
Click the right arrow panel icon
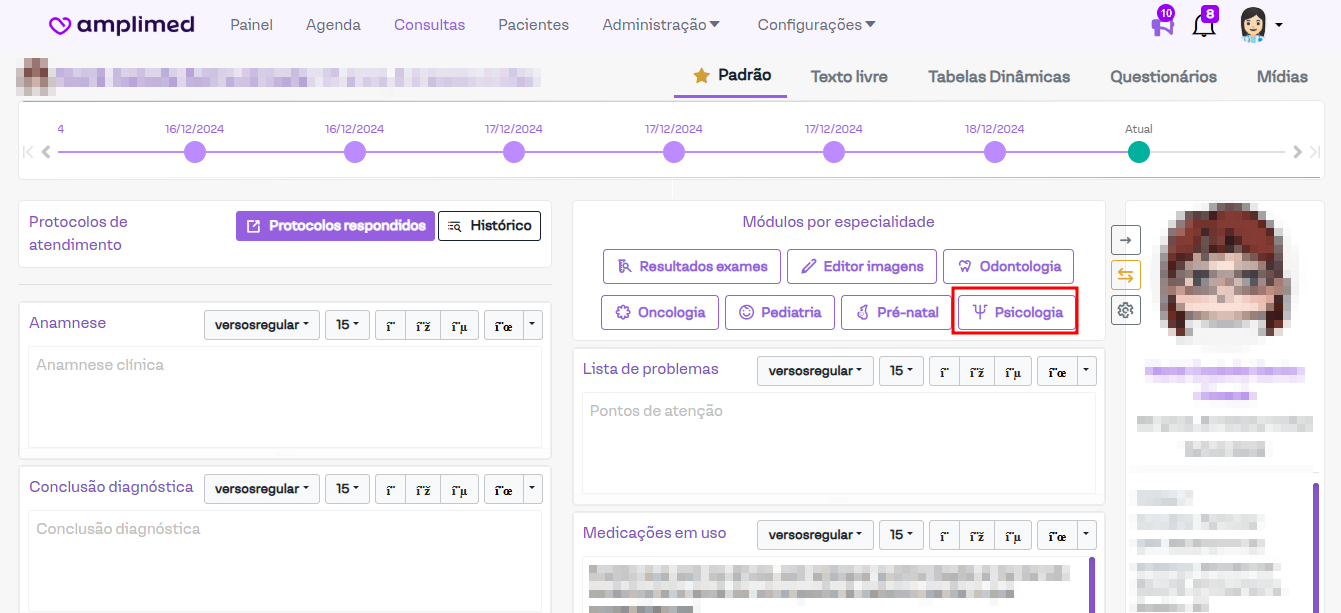coord(1126,239)
